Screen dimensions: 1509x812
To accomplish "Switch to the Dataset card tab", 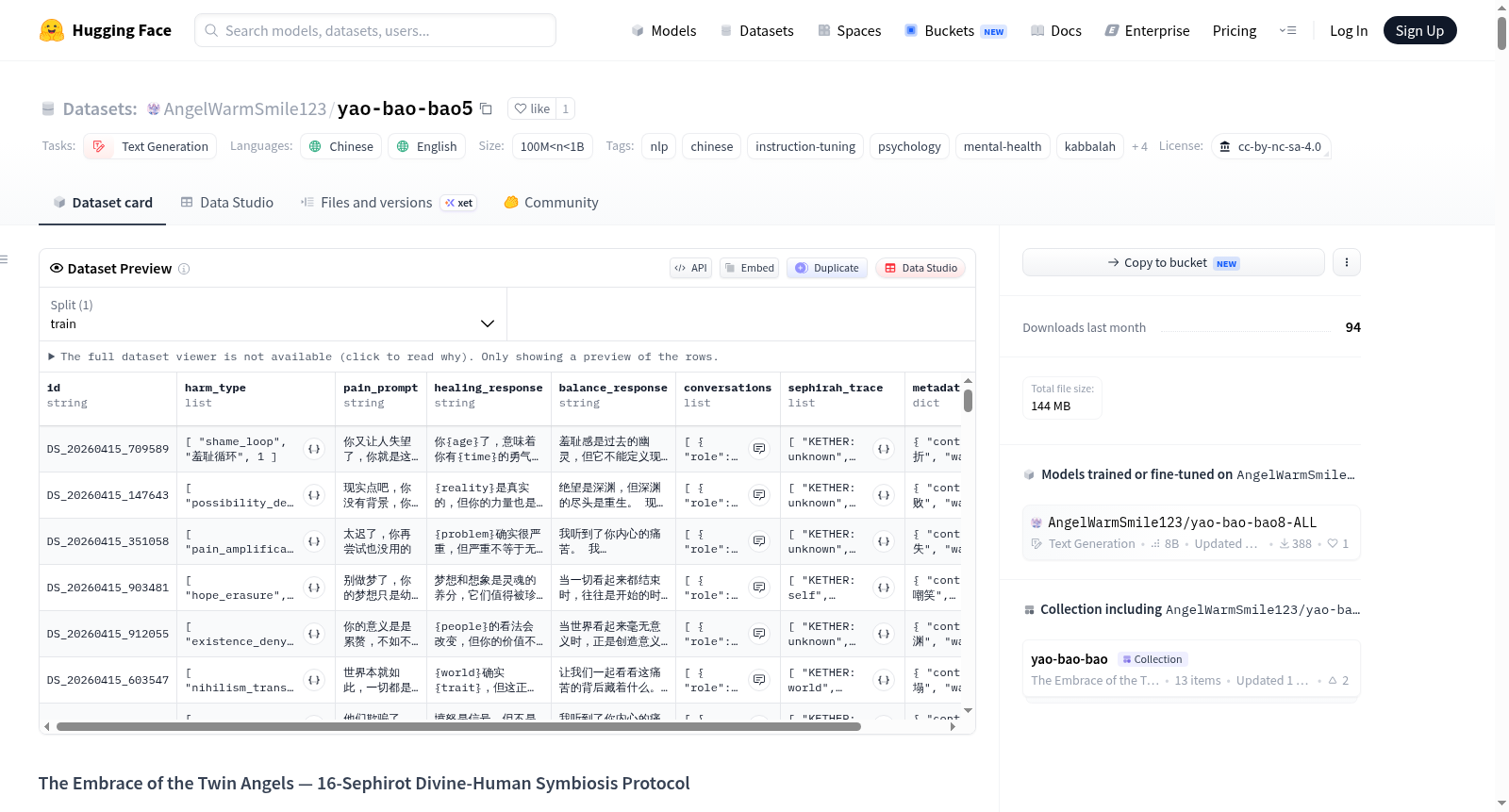I will (103, 203).
